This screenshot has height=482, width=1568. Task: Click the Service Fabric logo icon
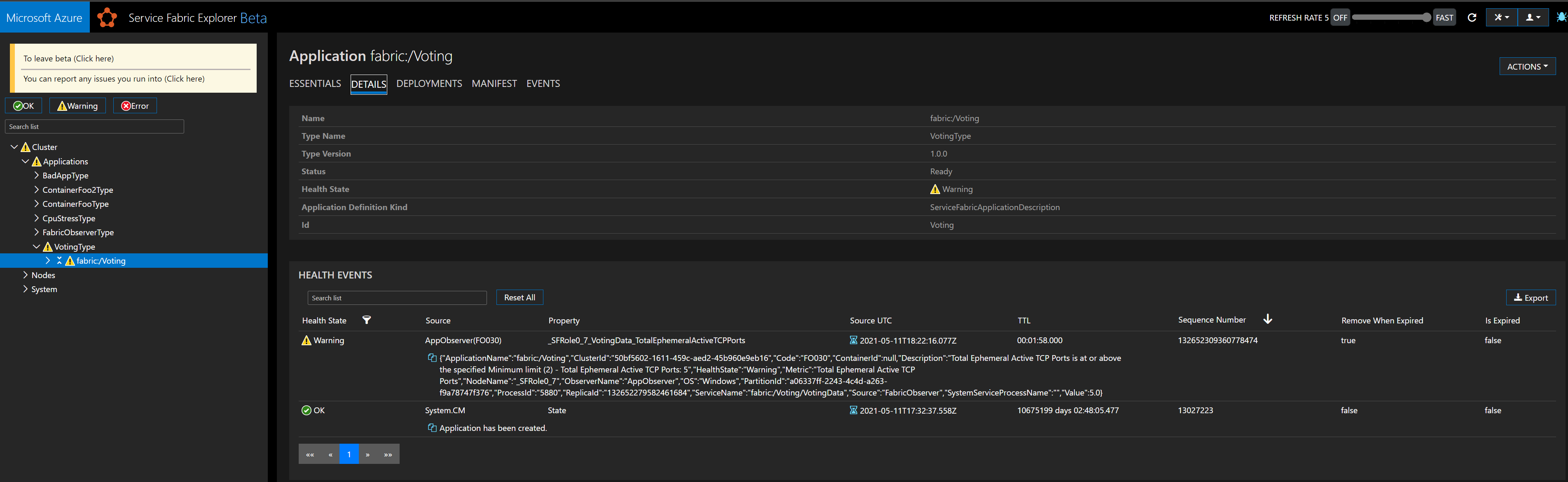107,18
